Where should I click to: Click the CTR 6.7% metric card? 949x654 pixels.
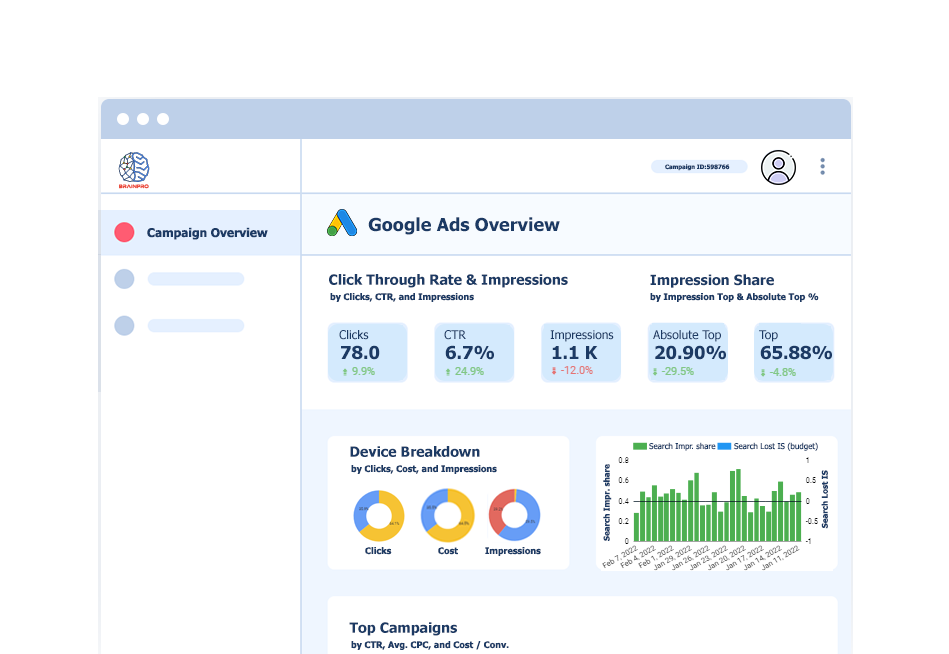(x=474, y=352)
